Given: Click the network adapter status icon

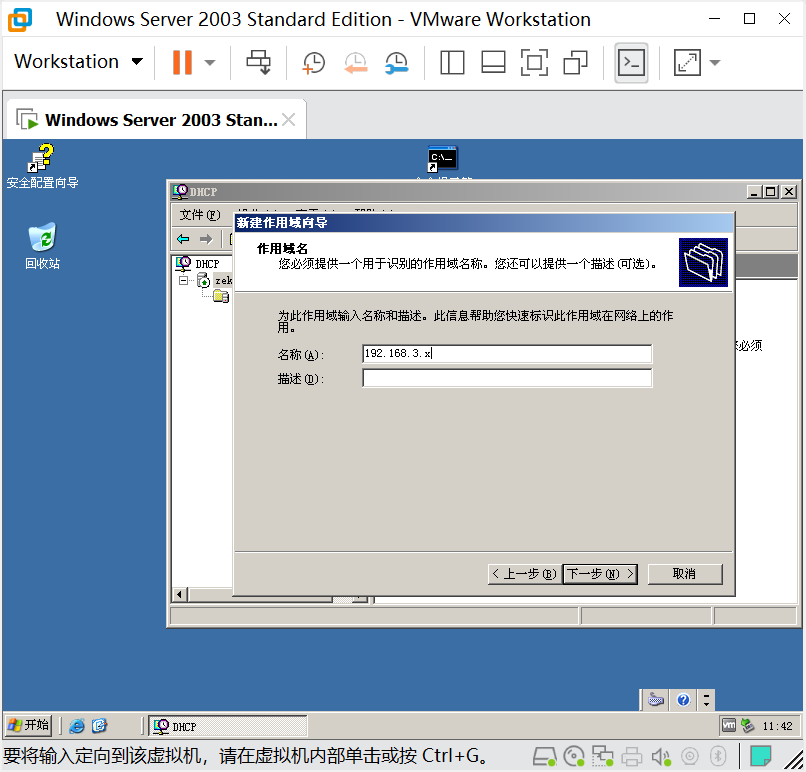Looking at the screenshot, I should click(x=602, y=756).
